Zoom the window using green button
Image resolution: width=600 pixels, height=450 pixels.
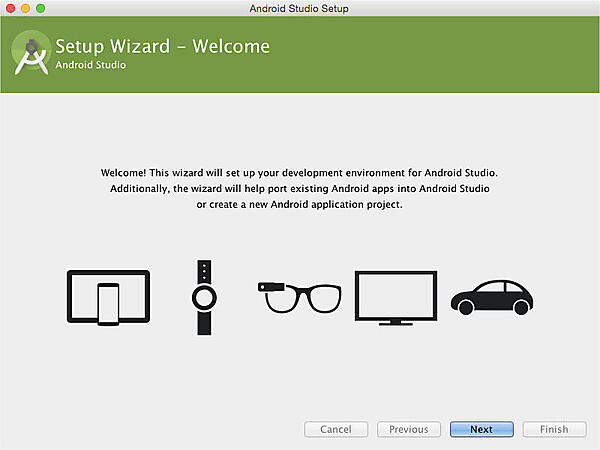click(41, 8)
